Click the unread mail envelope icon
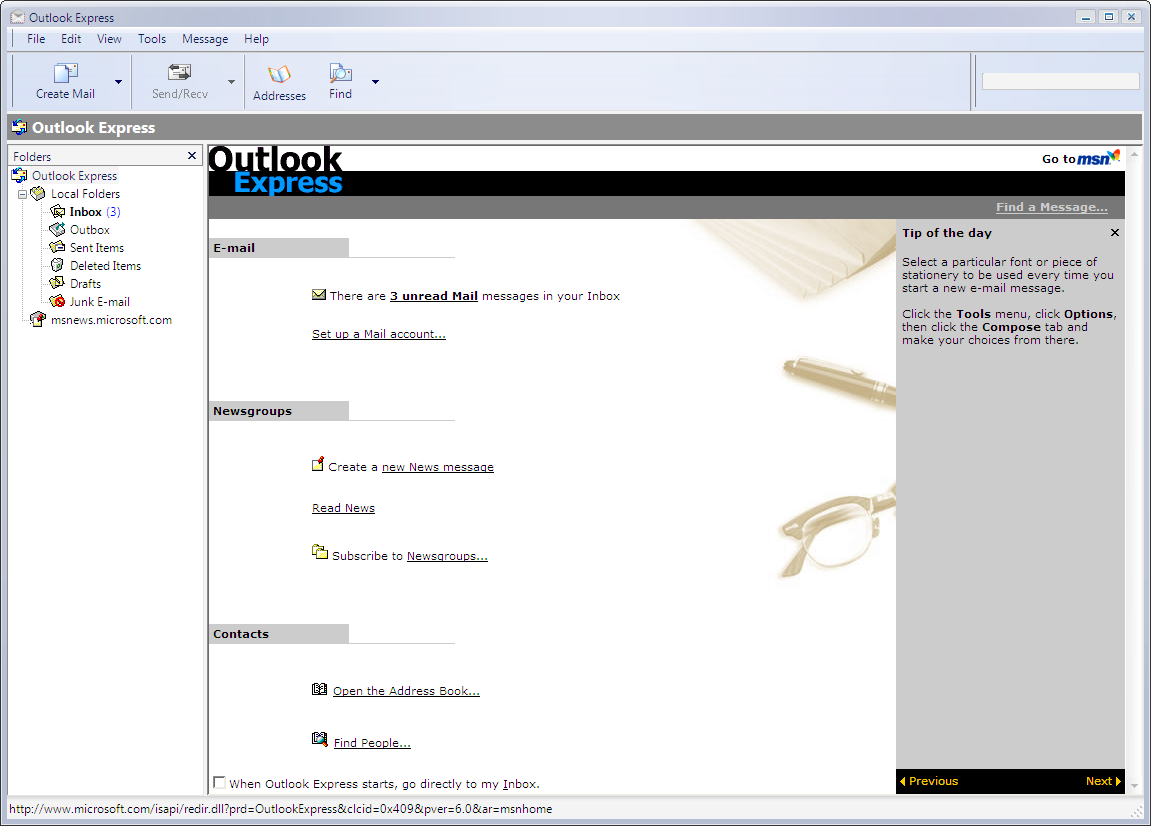 [x=319, y=295]
